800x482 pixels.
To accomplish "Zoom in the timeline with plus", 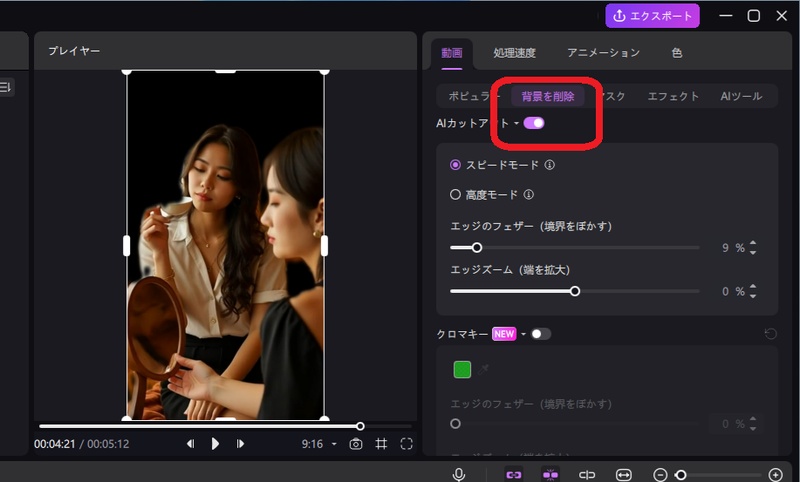I will pyautogui.click(x=775, y=475).
